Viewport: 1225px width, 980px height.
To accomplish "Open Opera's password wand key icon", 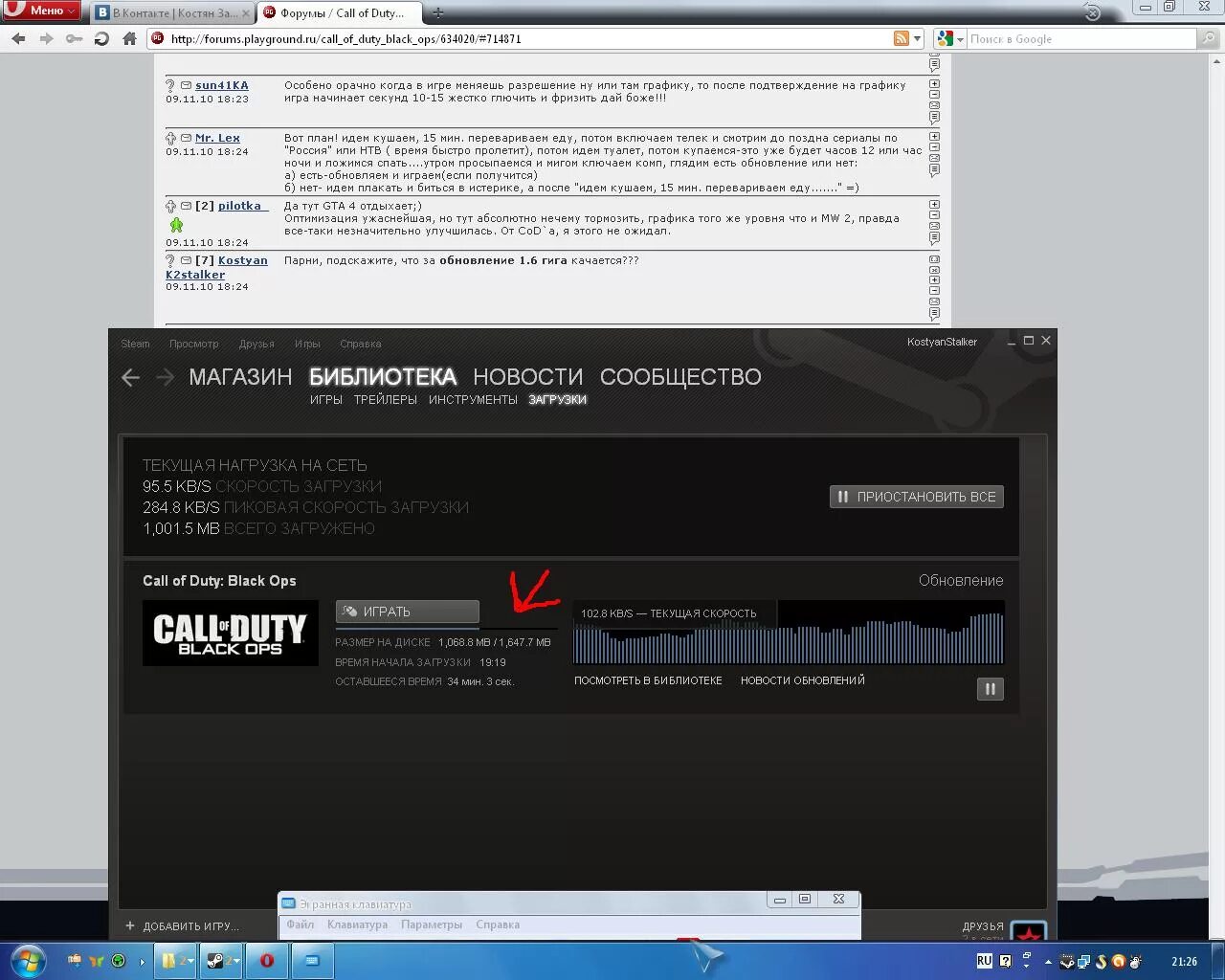I will (x=74, y=39).
